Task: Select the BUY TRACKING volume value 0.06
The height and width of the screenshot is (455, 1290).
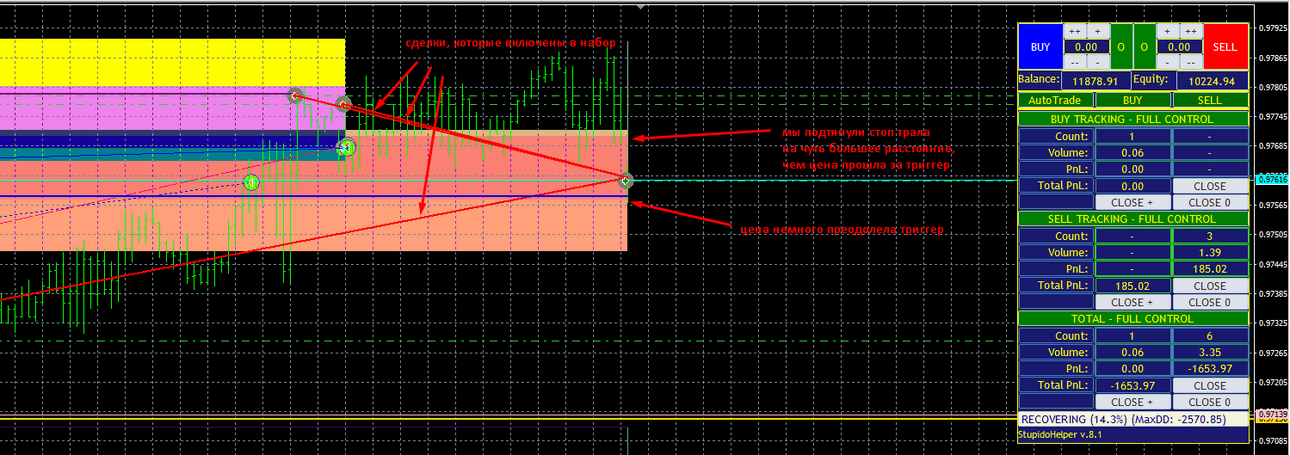Action: tap(1133, 153)
